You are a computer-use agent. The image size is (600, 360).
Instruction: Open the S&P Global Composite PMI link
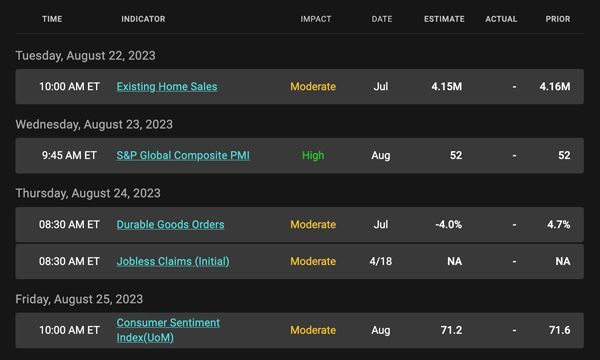pyautogui.click(x=183, y=155)
